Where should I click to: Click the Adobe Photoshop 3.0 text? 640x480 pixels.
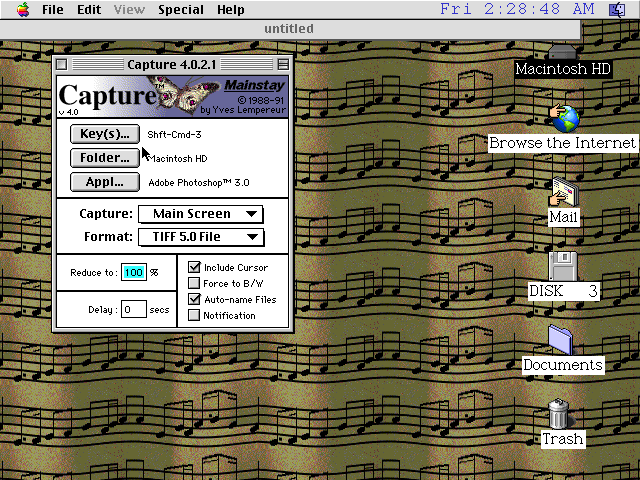(x=199, y=182)
